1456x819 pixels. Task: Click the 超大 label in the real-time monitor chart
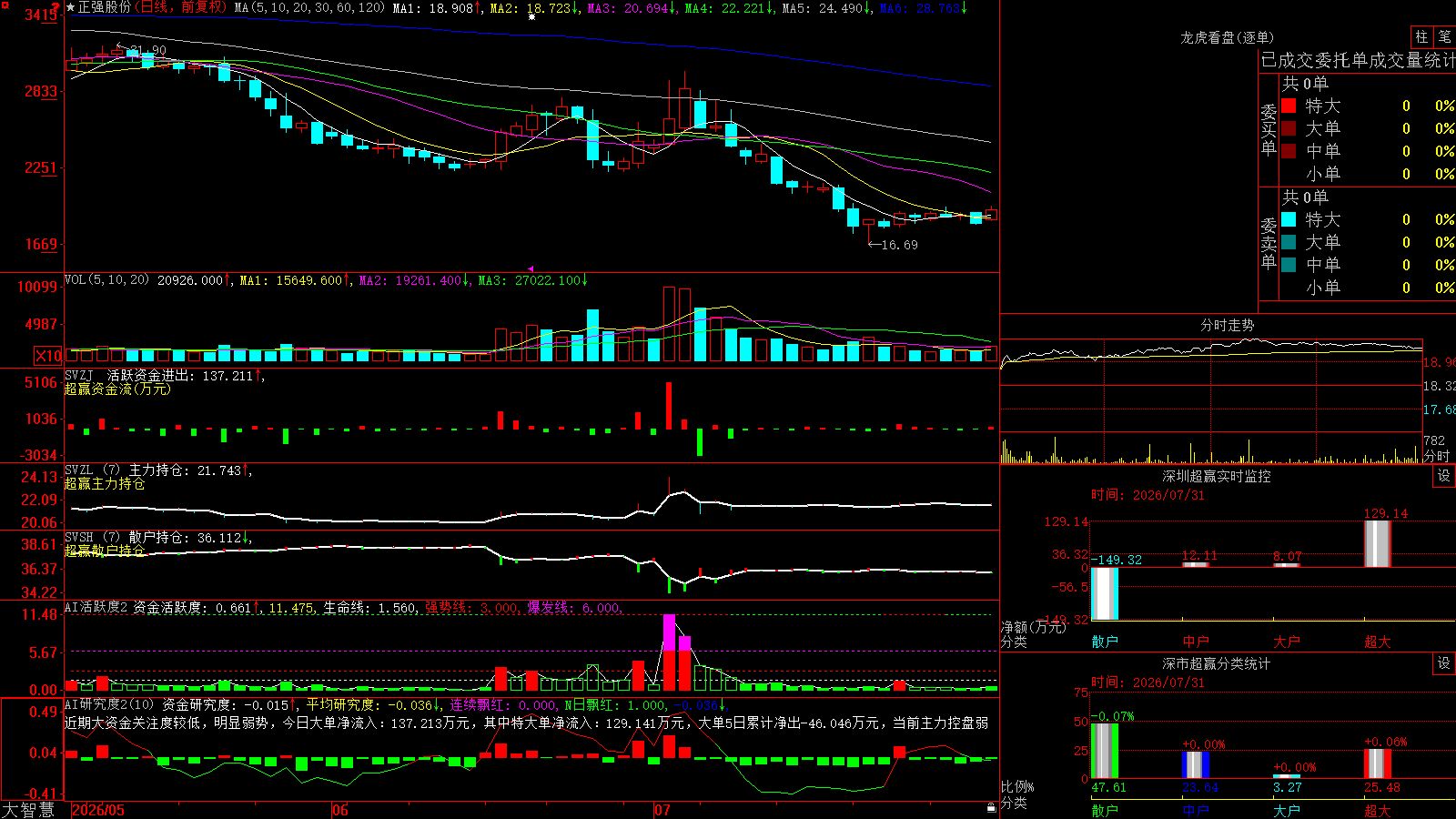(1378, 642)
